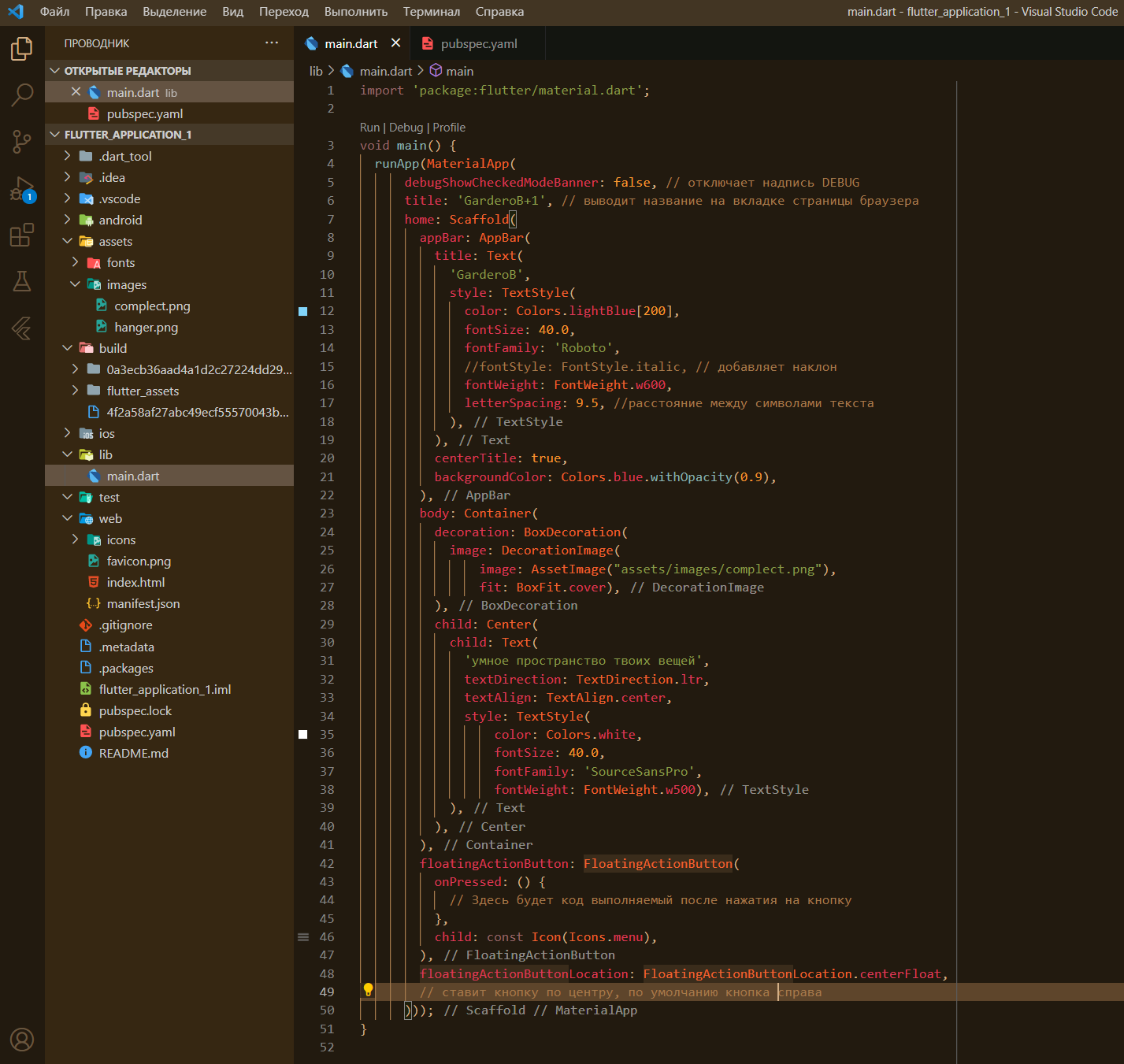
Task: Open the Правка menu
Action: click(x=106, y=12)
